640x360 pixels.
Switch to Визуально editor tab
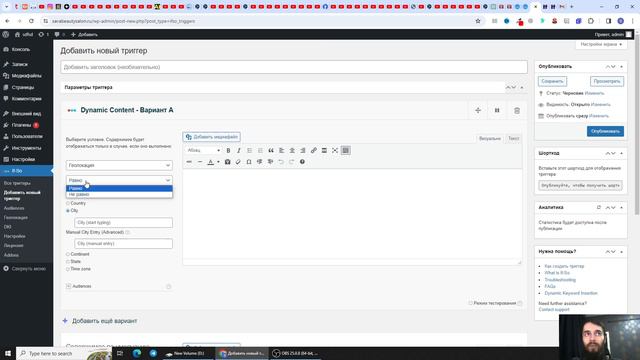(489, 139)
